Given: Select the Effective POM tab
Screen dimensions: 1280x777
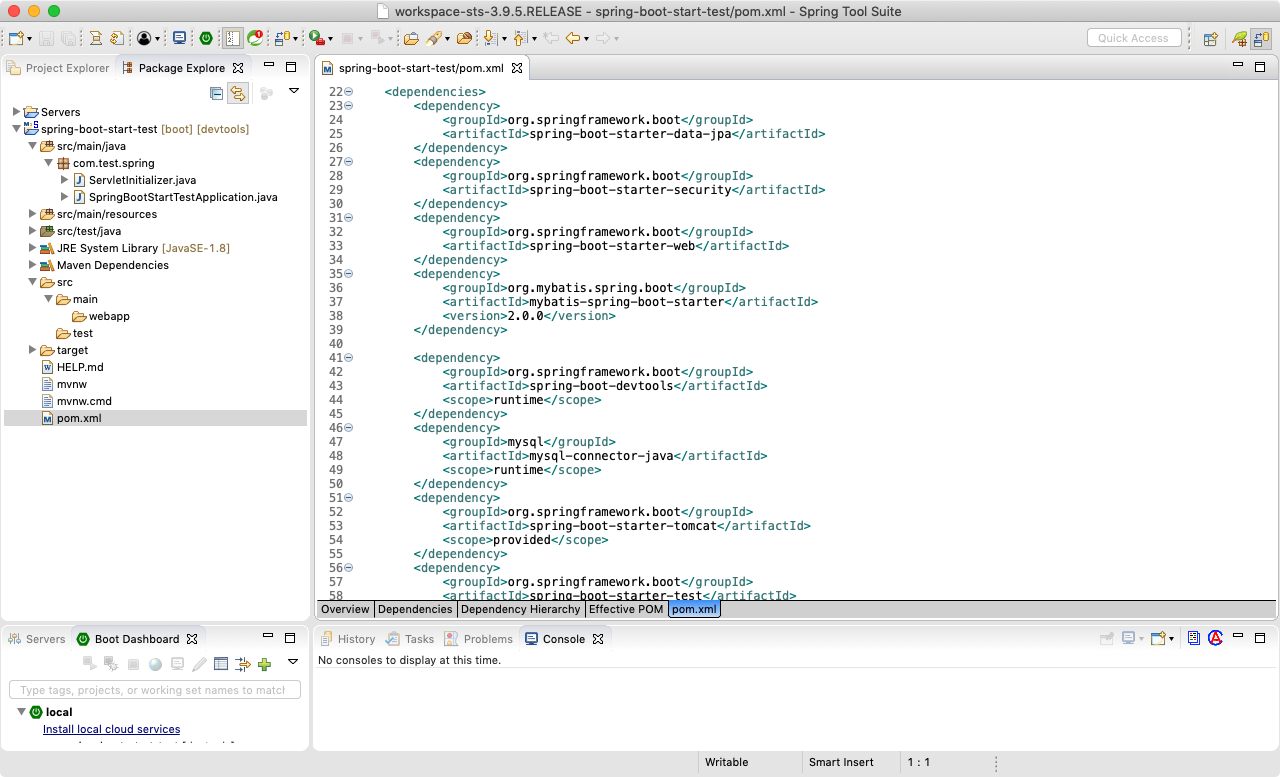Looking at the screenshot, I should click(625, 609).
